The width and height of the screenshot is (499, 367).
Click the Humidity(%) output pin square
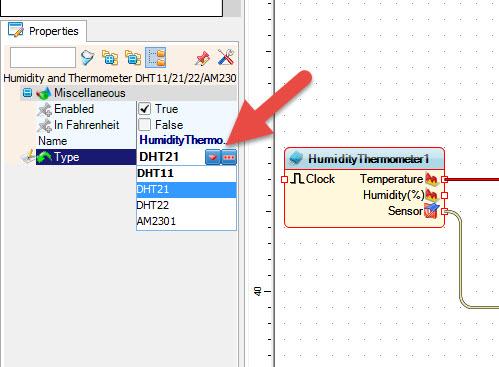pos(444,195)
